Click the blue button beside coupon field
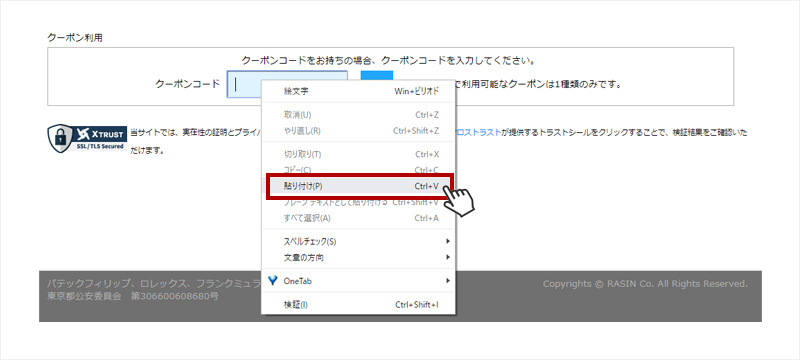The width and height of the screenshot is (800, 360). point(377,75)
